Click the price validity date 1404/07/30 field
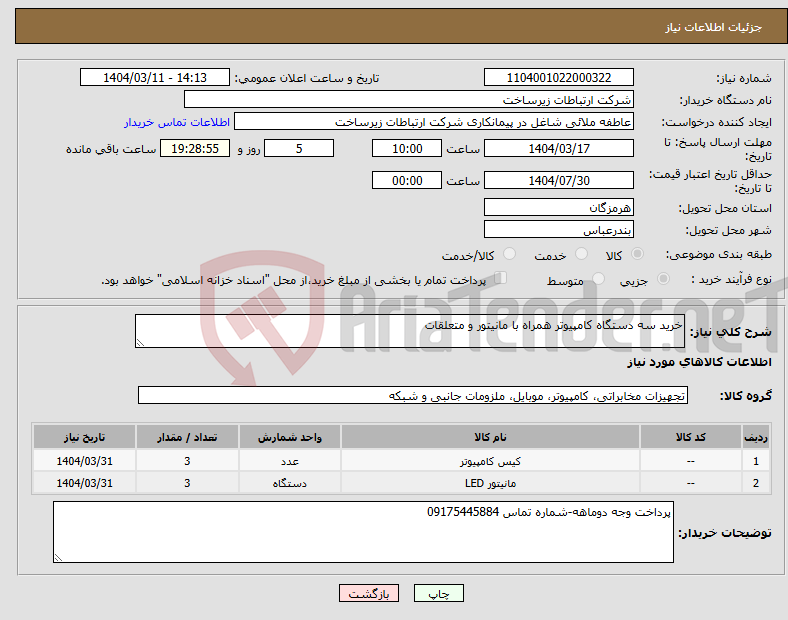This screenshot has height=620, width=788. (x=558, y=180)
